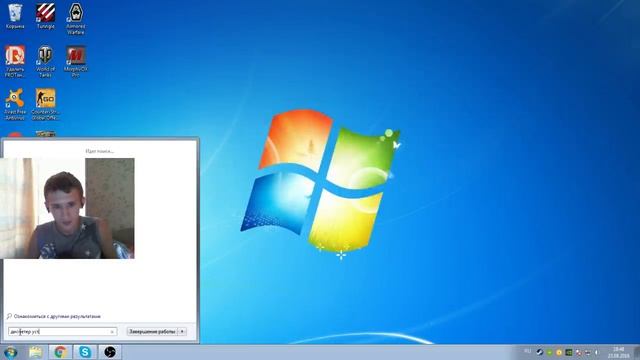Open the MorphVOX Pro shortcut
Image resolution: width=640 pixels, height=360 pixels.
pos(76,62)
